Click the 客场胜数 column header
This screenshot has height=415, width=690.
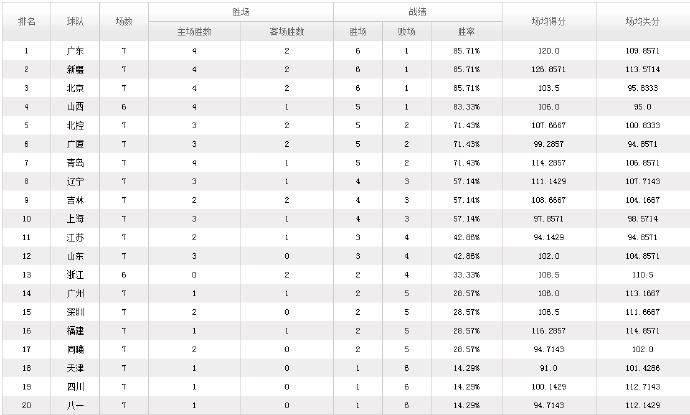pyautogui.click(x=287, y=32)
